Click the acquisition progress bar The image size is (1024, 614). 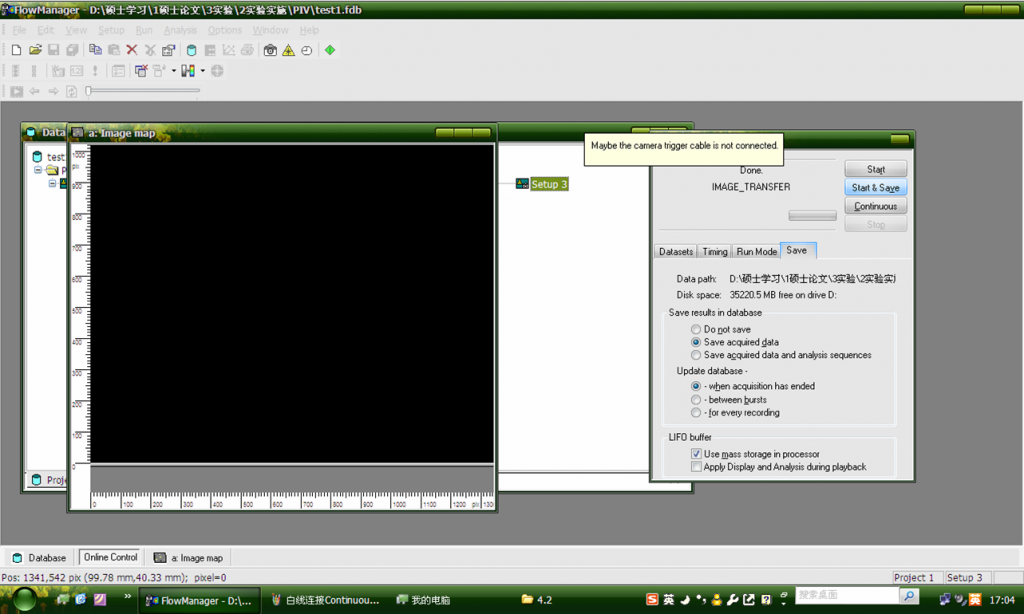pos(812,216)
